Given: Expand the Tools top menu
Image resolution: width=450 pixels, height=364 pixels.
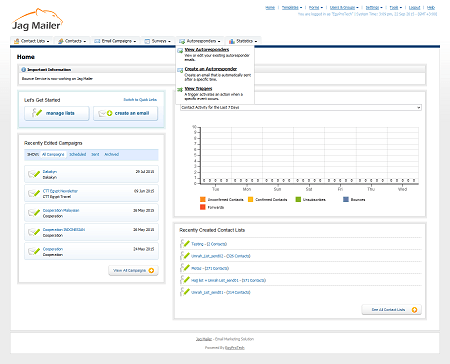Looking at the screenshot, I should (396, 7).
